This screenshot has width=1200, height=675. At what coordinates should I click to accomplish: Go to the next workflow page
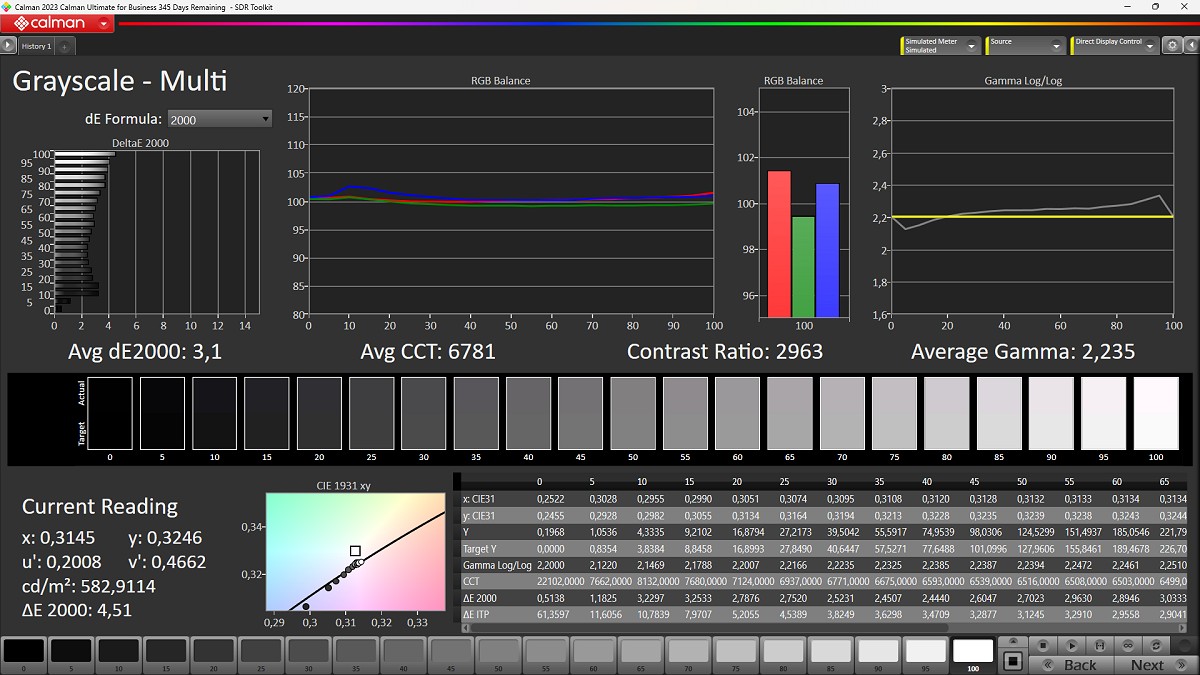point(1148,664)
